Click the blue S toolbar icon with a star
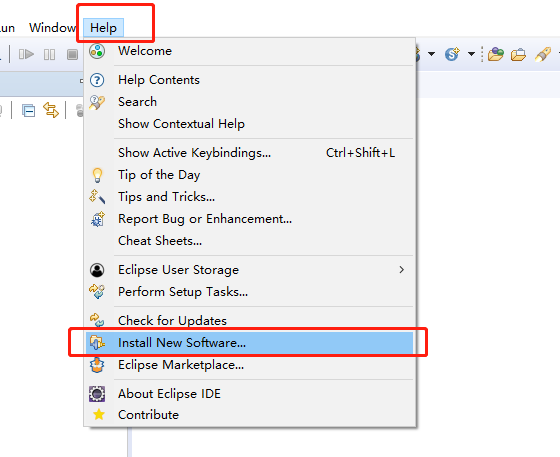Screen dimensions: 560x457 (452, 54)
